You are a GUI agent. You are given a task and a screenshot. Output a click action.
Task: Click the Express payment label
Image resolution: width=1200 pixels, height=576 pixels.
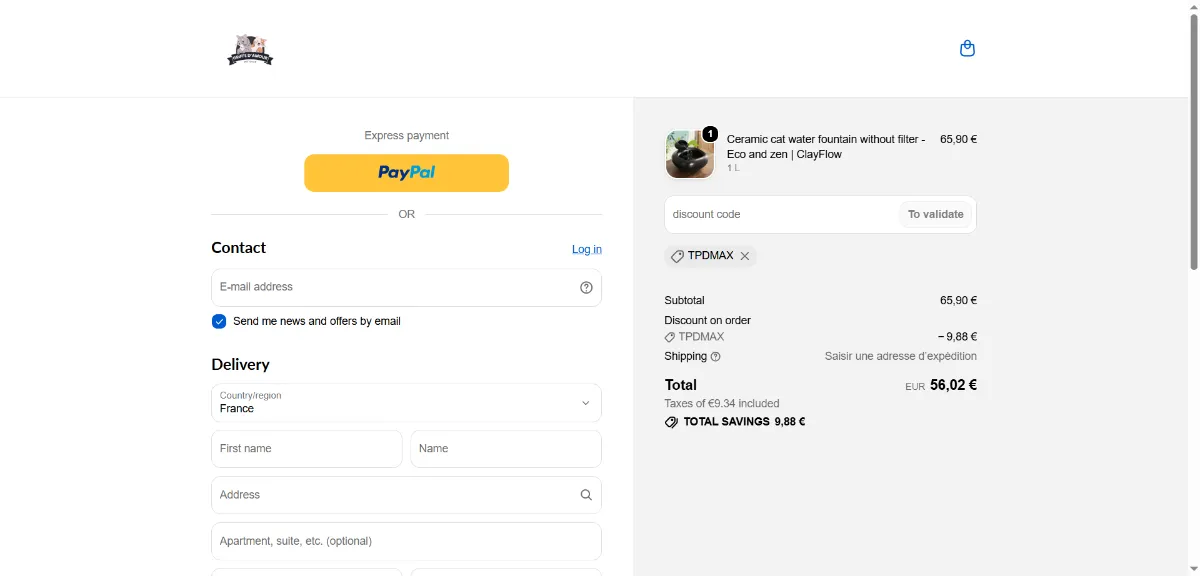tap(407, 136)
